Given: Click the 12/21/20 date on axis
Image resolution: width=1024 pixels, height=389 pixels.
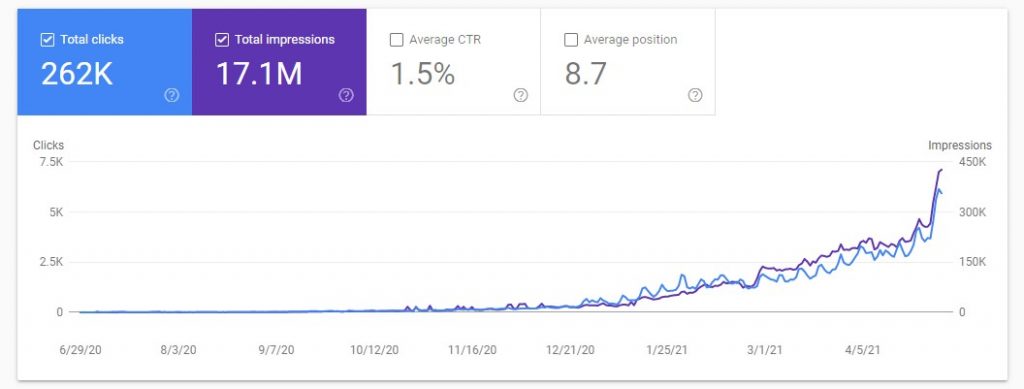Looking at the screenshot, I should (x=570, y=350).
